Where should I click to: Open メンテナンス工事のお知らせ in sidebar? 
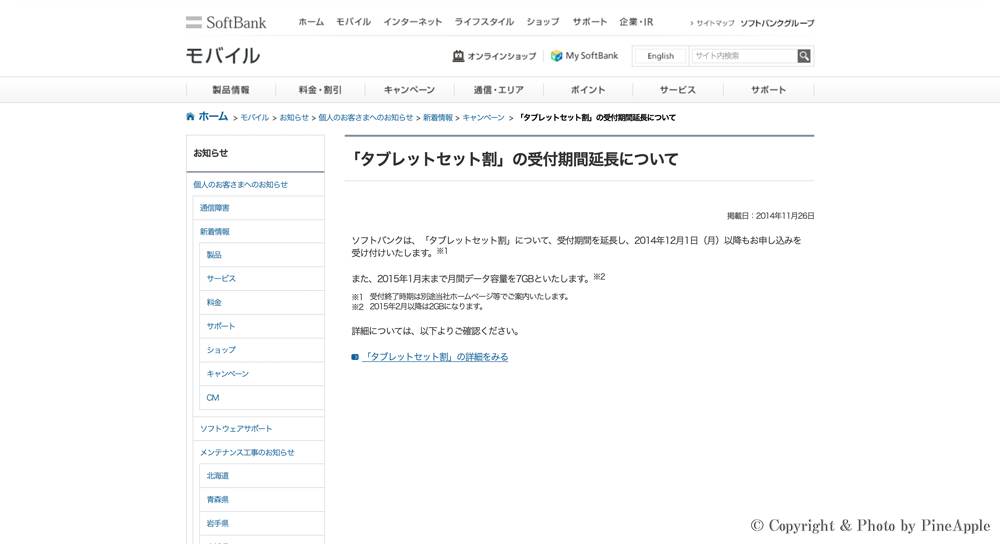pos(247,452)
